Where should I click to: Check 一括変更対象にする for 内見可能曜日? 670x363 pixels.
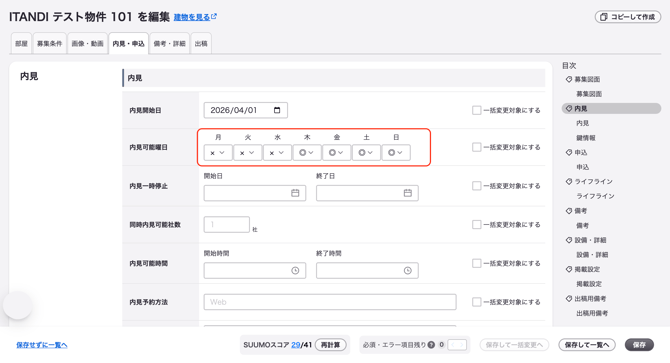[476, 147]
